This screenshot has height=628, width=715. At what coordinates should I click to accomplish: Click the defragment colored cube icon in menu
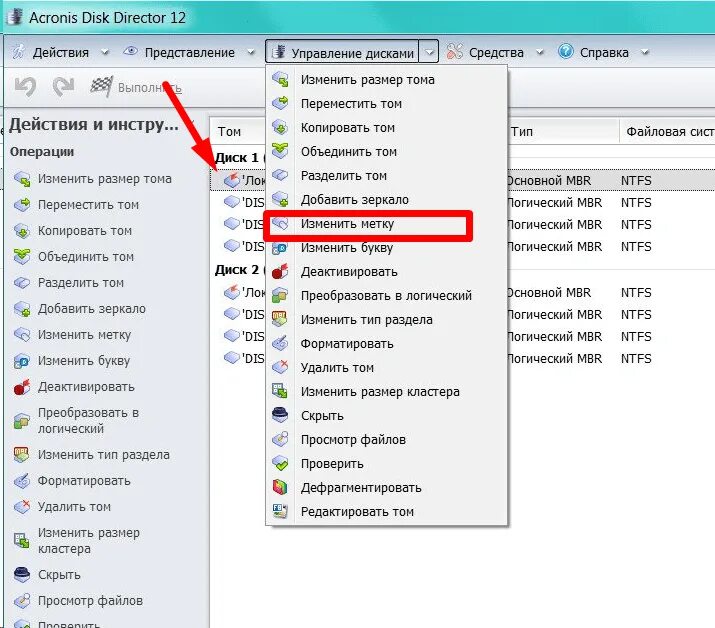coord(280,487)
